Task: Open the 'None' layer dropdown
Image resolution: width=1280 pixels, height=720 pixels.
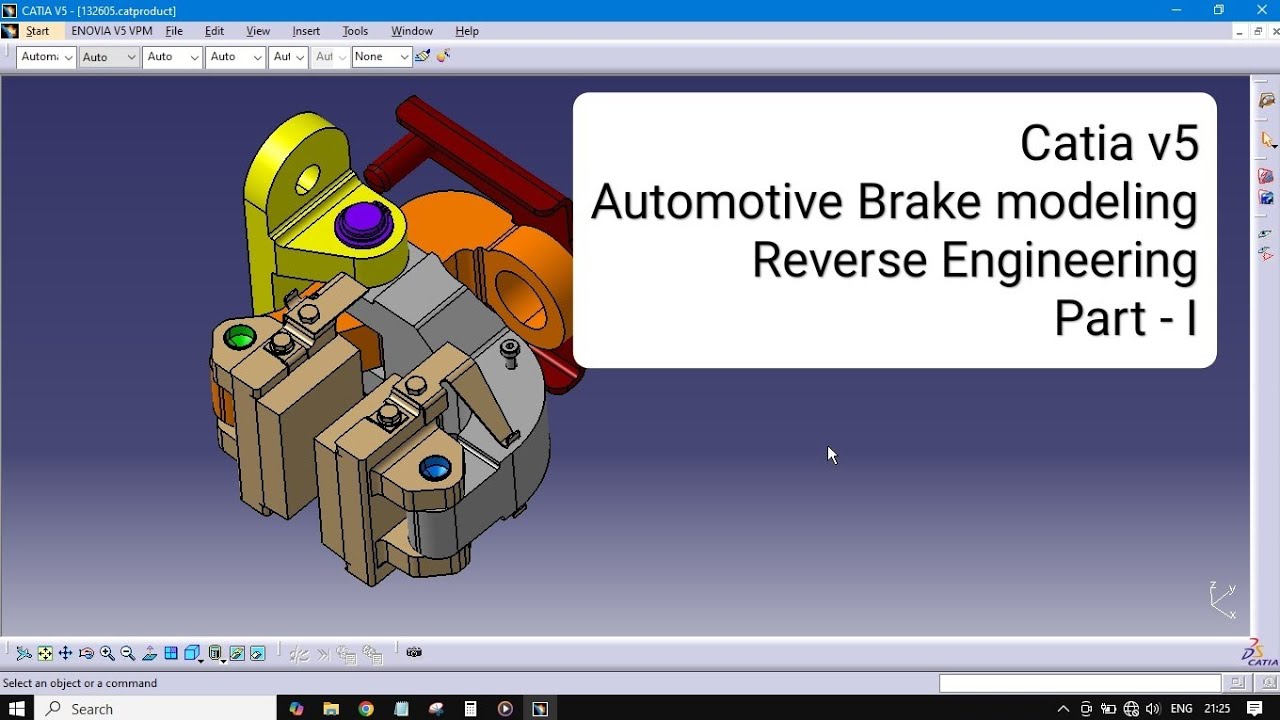Action: 381,57
